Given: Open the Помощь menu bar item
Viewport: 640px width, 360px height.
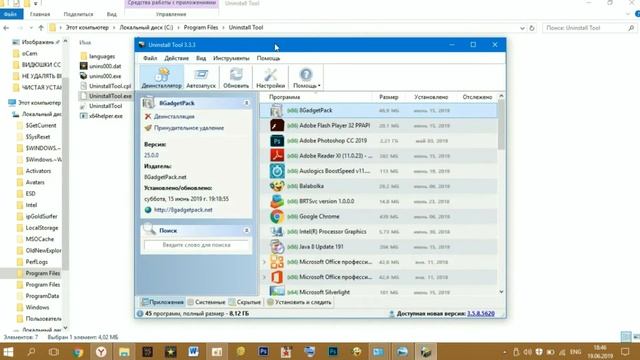Looking at the screenshot, I should click(268, 58).
